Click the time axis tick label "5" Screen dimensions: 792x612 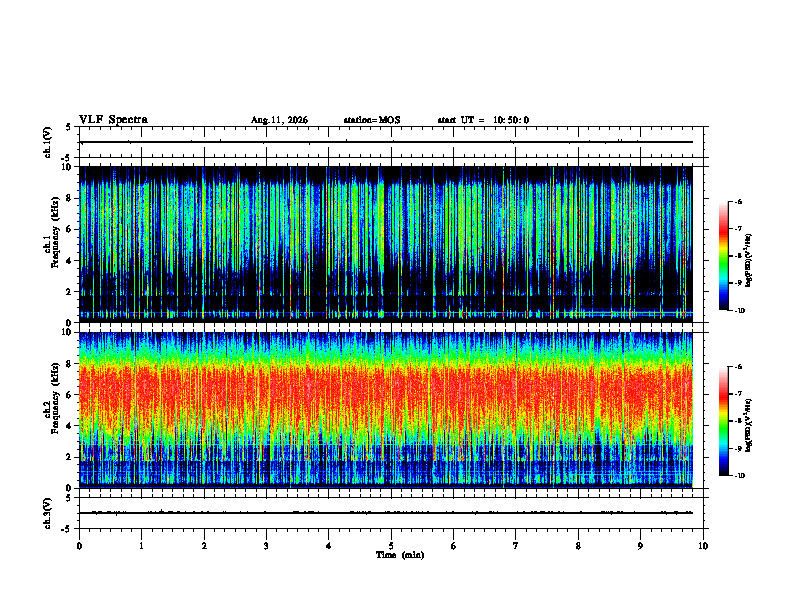[x=391, y=546]
